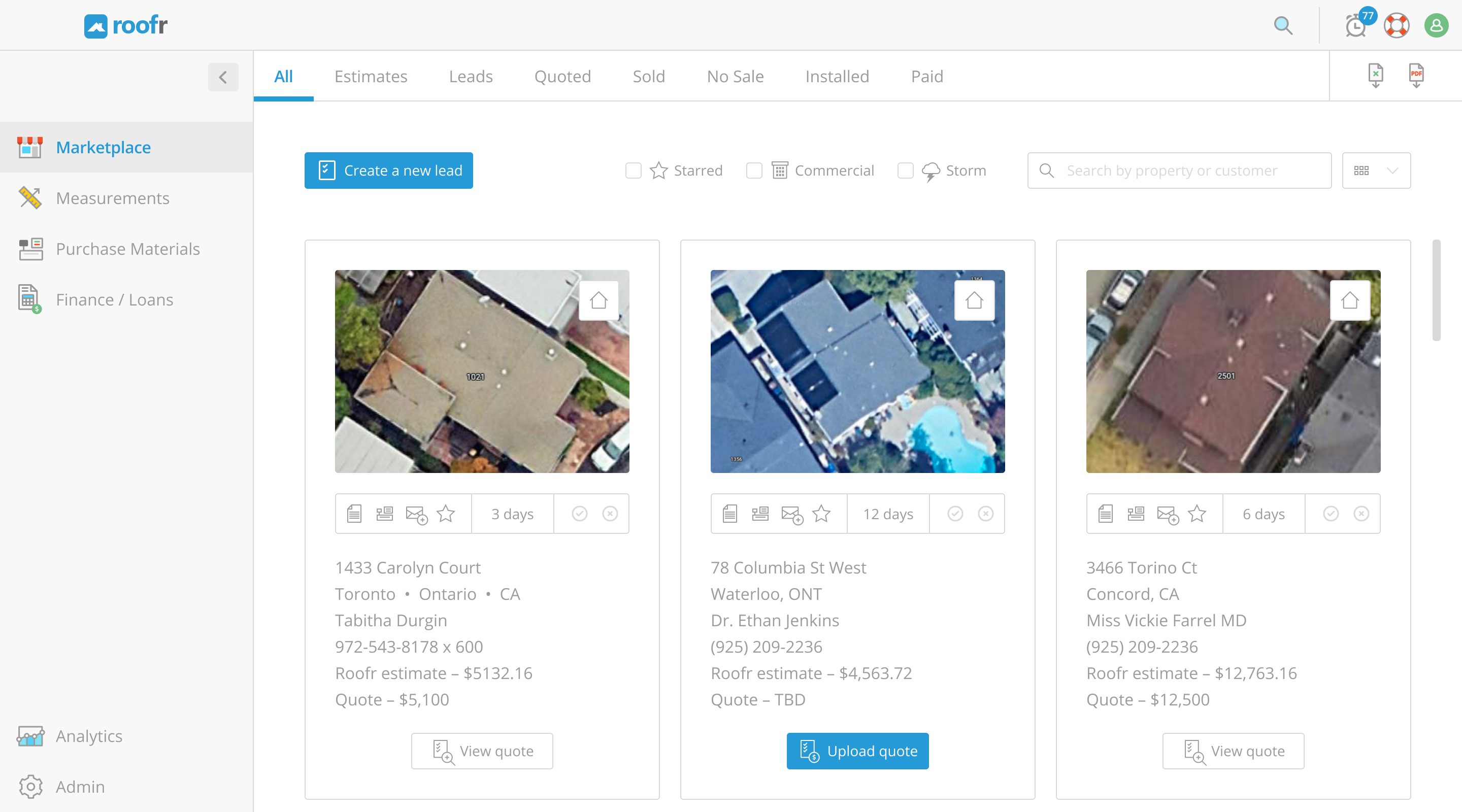
Task: Click the magnifier search icon in header
Action: pyautogui.click(x=1283, y=25)
